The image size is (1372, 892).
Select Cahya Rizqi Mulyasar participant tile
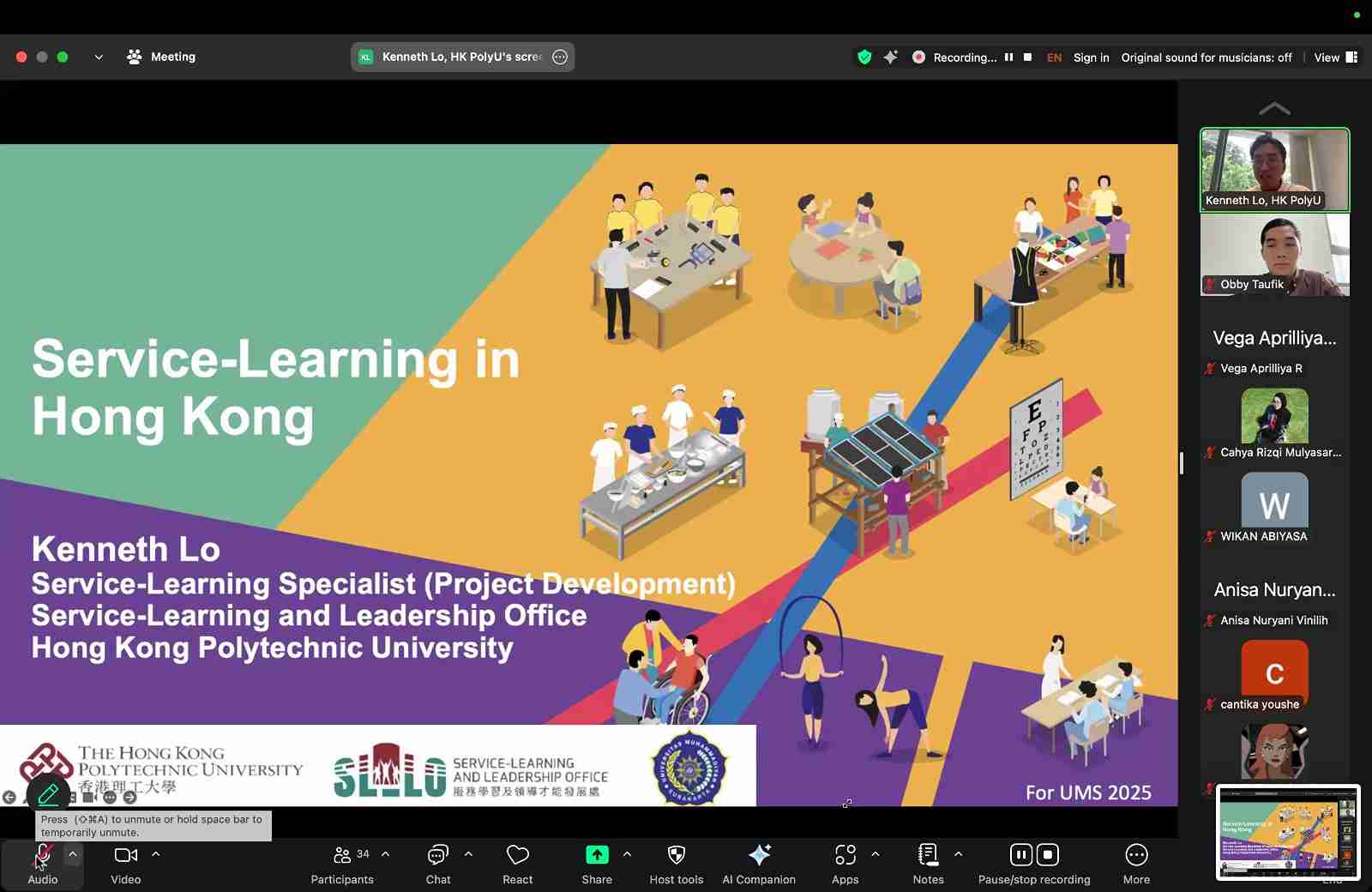click(1275, 423)
